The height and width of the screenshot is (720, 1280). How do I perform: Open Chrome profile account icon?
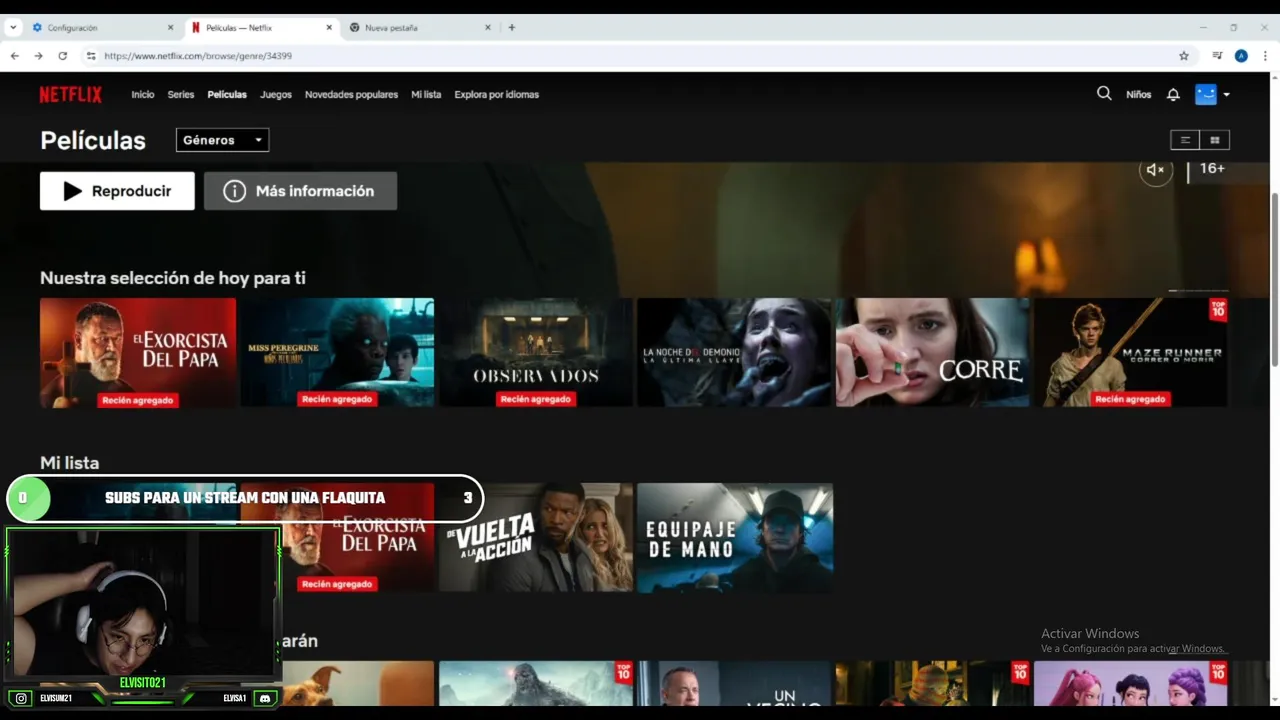click(x=1241, y=56)
